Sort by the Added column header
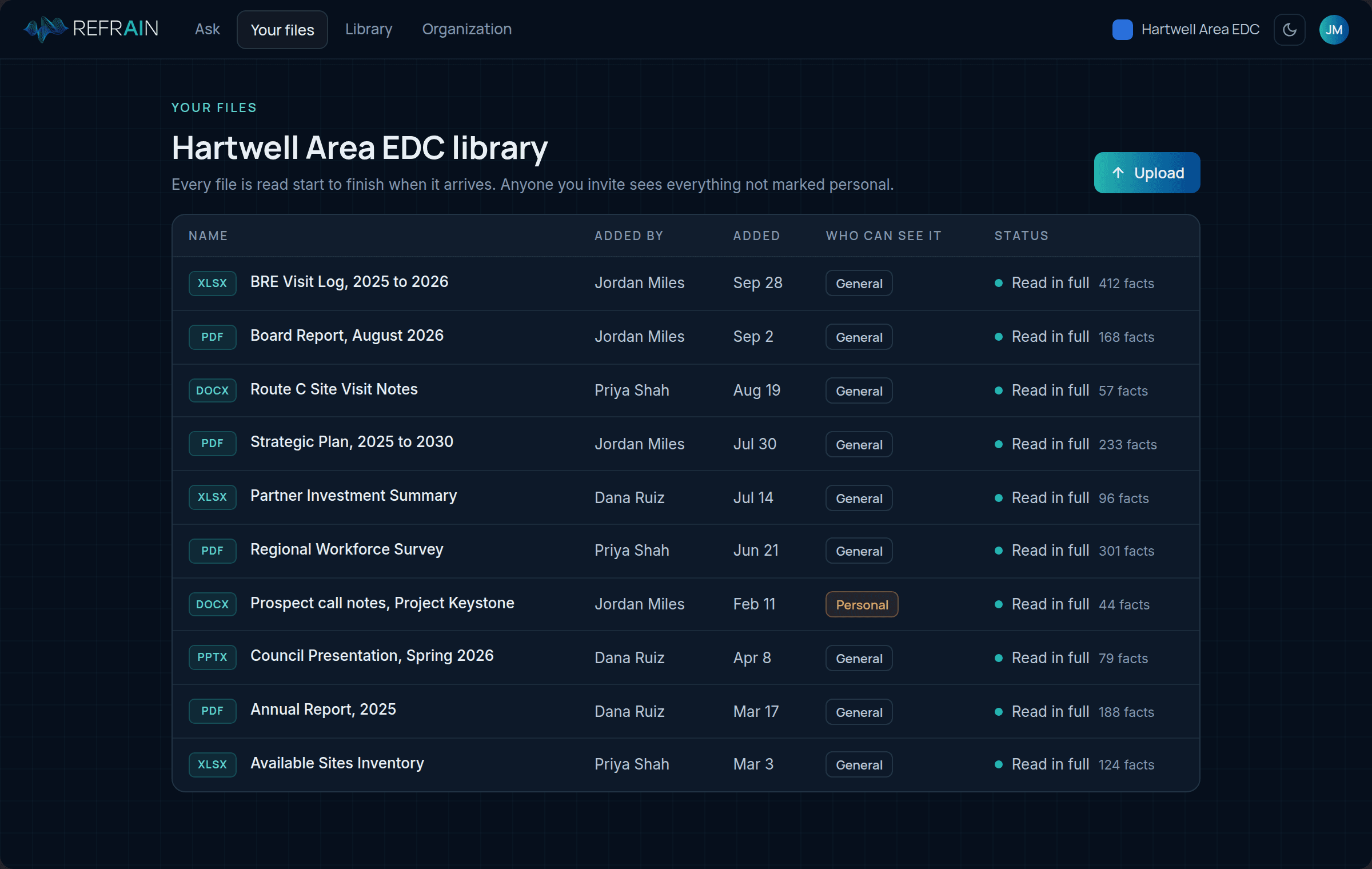 756,236
